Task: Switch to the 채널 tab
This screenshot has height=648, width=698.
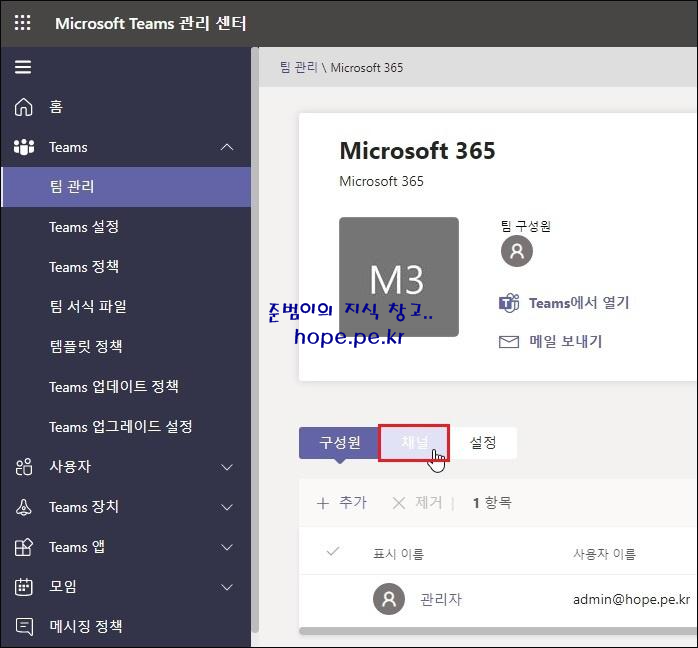Action: pyautogui.click(x=414, y=443)
